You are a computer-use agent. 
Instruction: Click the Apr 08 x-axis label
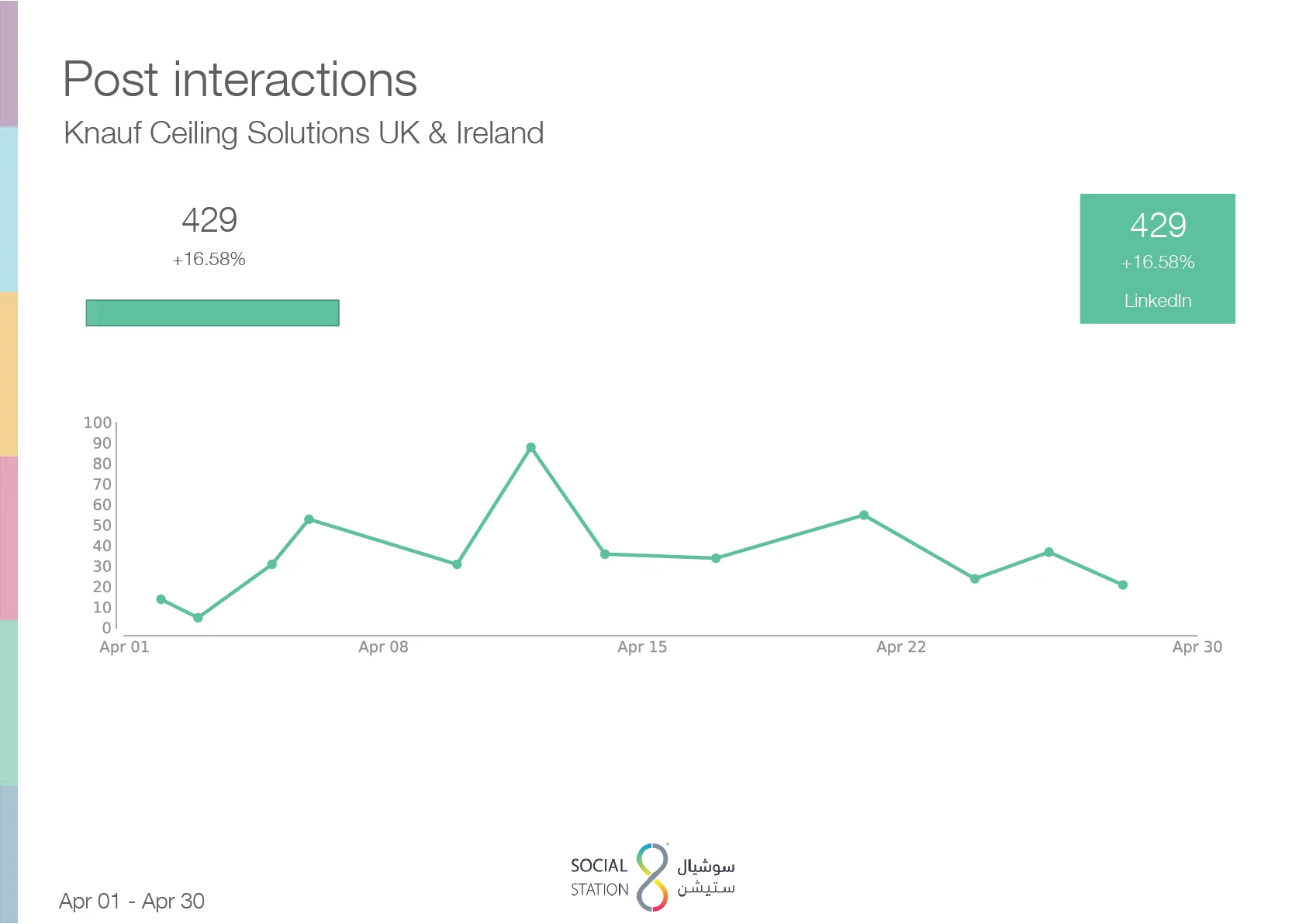click(x=383, y=647)
